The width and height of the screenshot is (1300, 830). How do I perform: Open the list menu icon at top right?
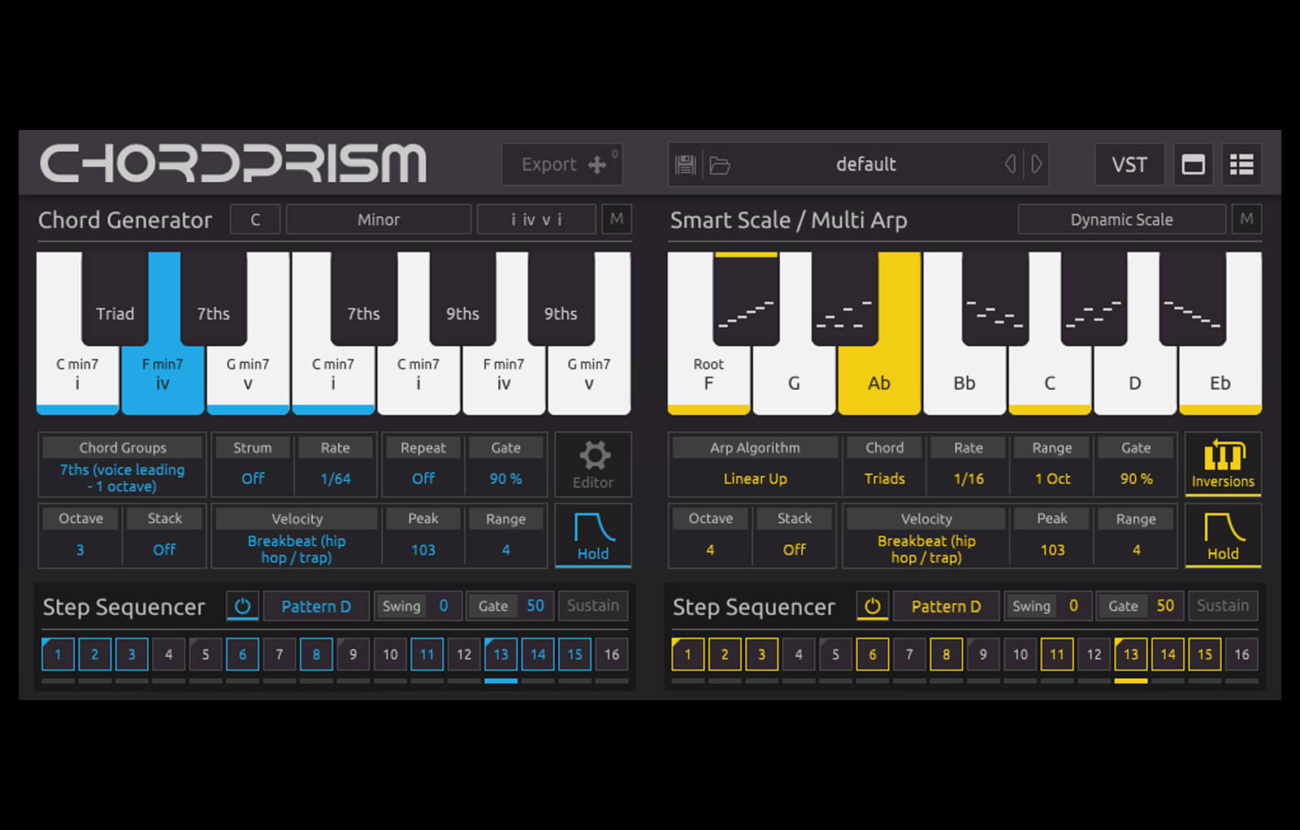(x=1241, y=165)
